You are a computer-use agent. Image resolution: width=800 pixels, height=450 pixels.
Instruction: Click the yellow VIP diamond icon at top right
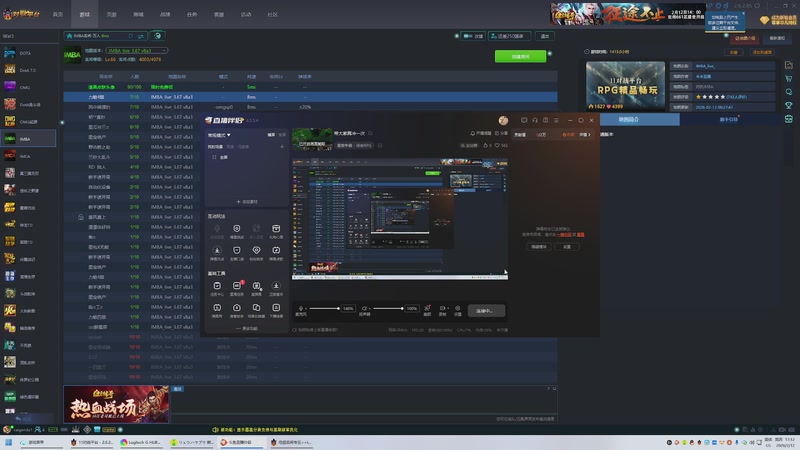pos(764,20)
